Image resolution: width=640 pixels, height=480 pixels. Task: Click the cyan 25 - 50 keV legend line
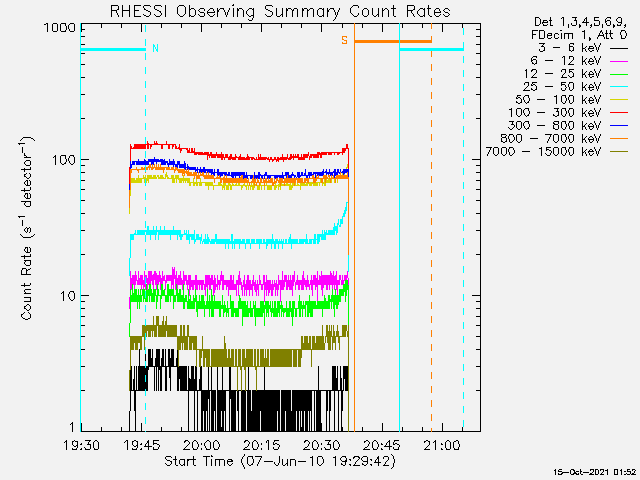[618, 87]
